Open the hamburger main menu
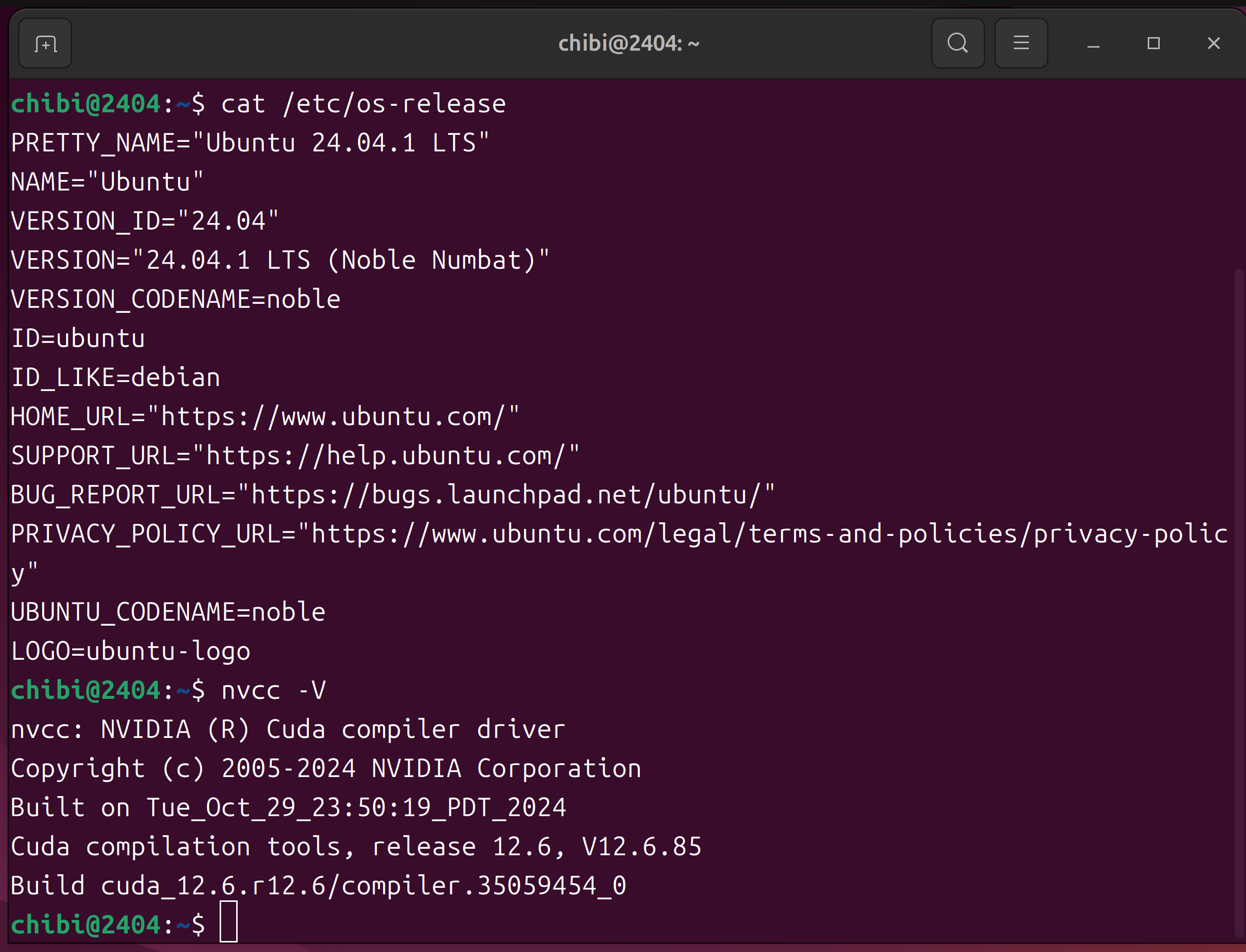Image resolution: width=1246 pixels, height=952 pixels. tap(1020, 43)
